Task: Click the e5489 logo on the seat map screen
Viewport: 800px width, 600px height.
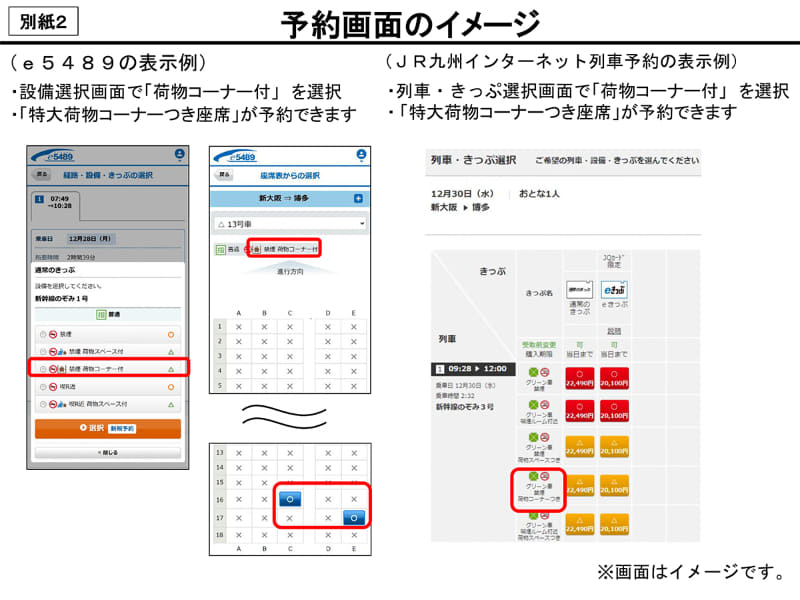Action: 235,156
